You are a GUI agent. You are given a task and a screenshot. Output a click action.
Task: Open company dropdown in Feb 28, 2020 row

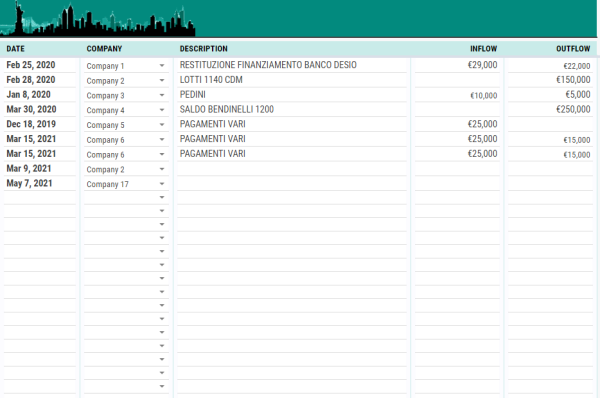point(162,80)
